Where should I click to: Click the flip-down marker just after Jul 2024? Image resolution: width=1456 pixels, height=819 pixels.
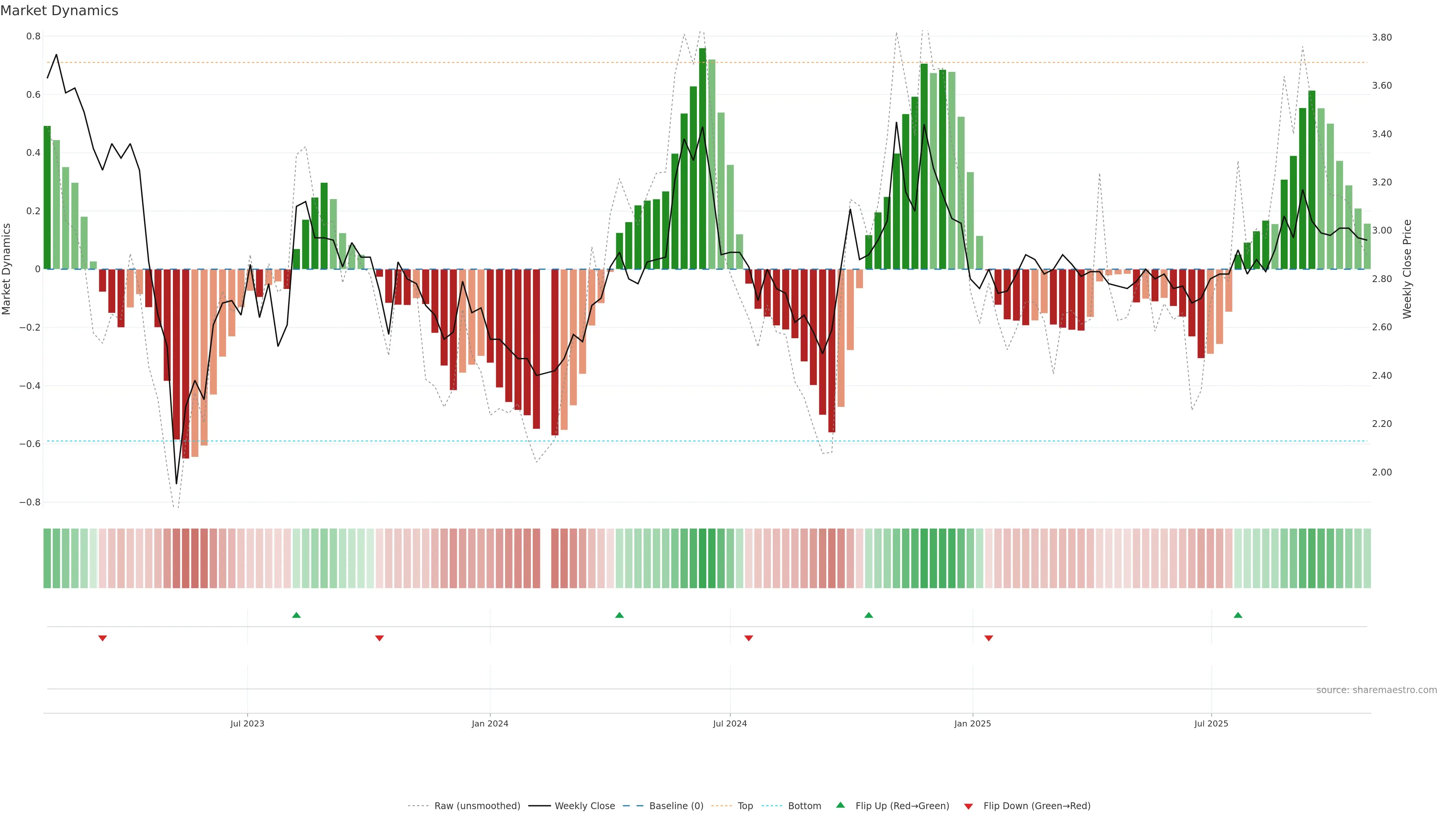coord(749,638)
